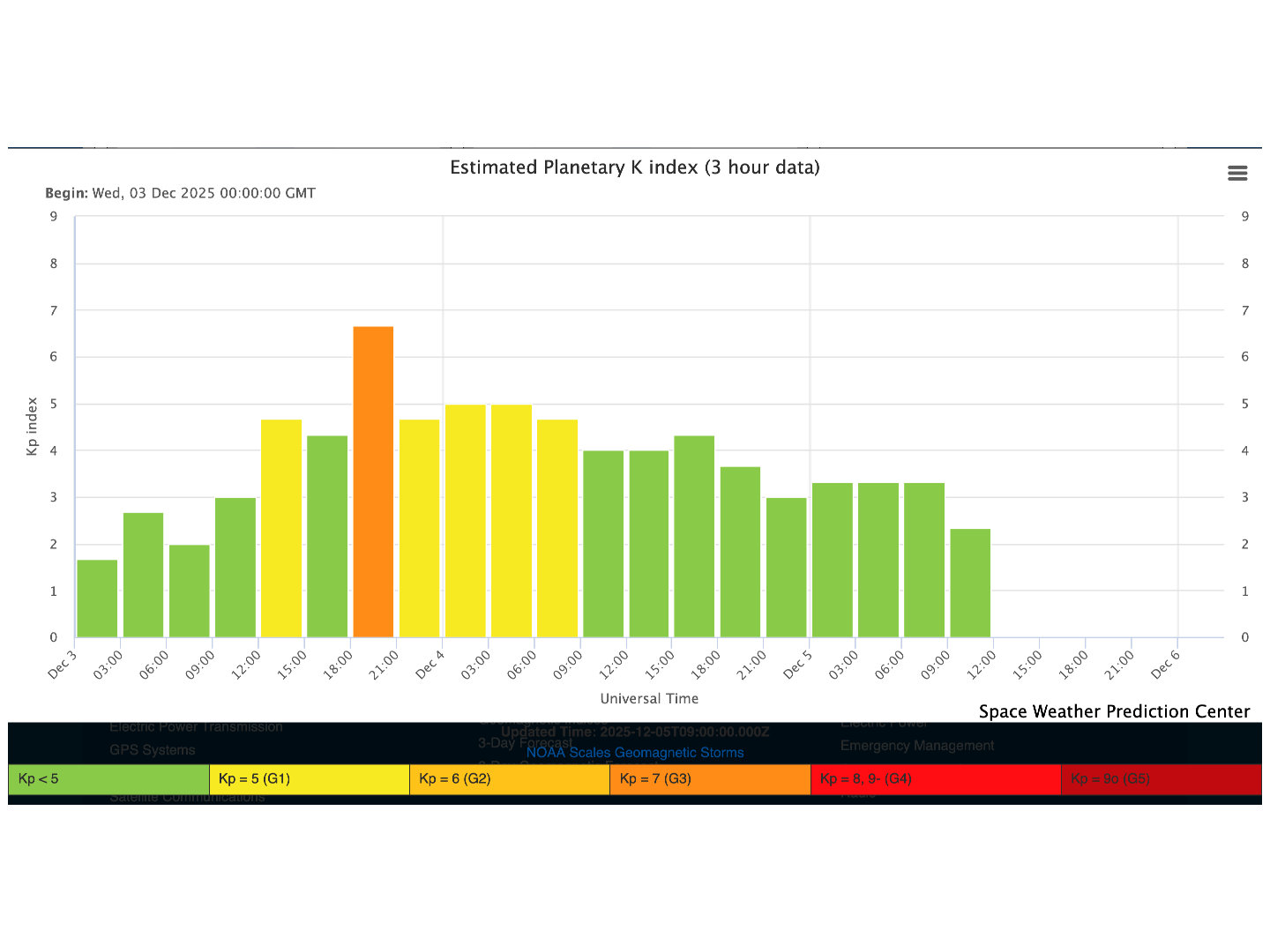Viewport: 1270px width, 952px height.
Task: Select the yellow Kp = 5 (G1) swatch
Action: pos(309,779)
